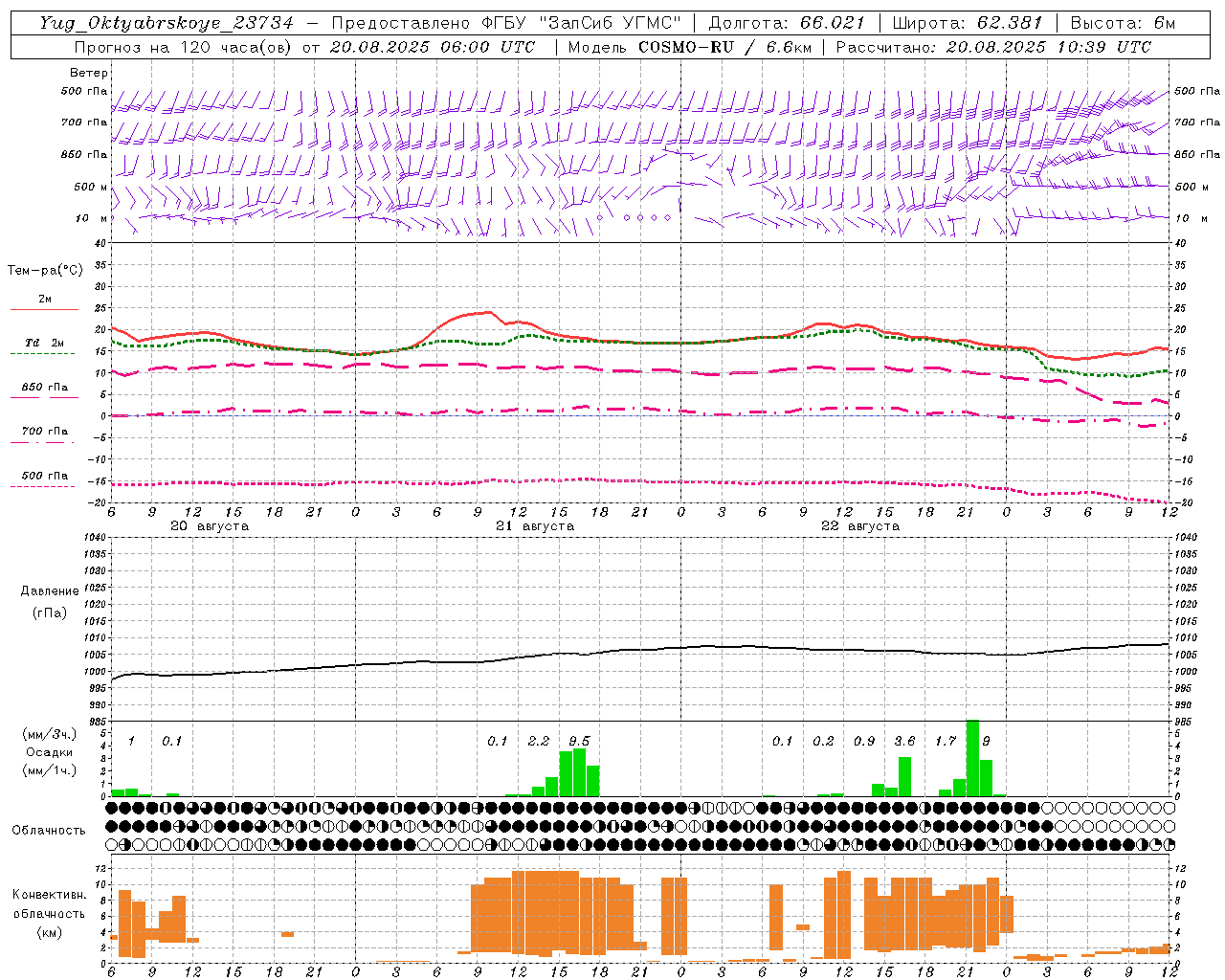Select the provider text ФГБУ "ЗапСиб УГМС"
Image resolution: width=1225 pixels, height=980 pixels.
583,23
